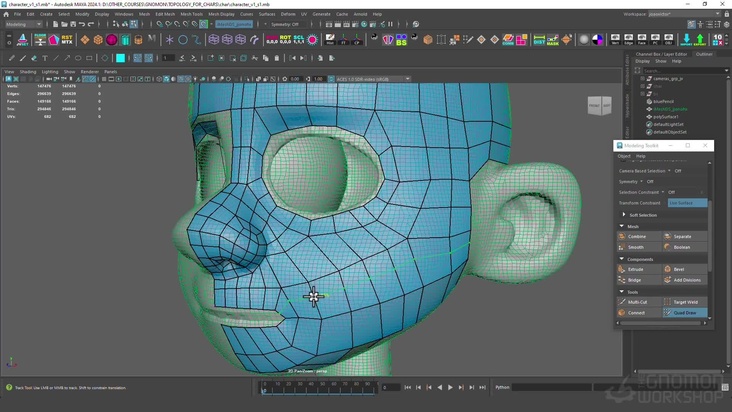This screenshot has height=412, width=732.
Task: Click the Modeling Toolkit vertical scrollbar
Action: click(710, 238)
